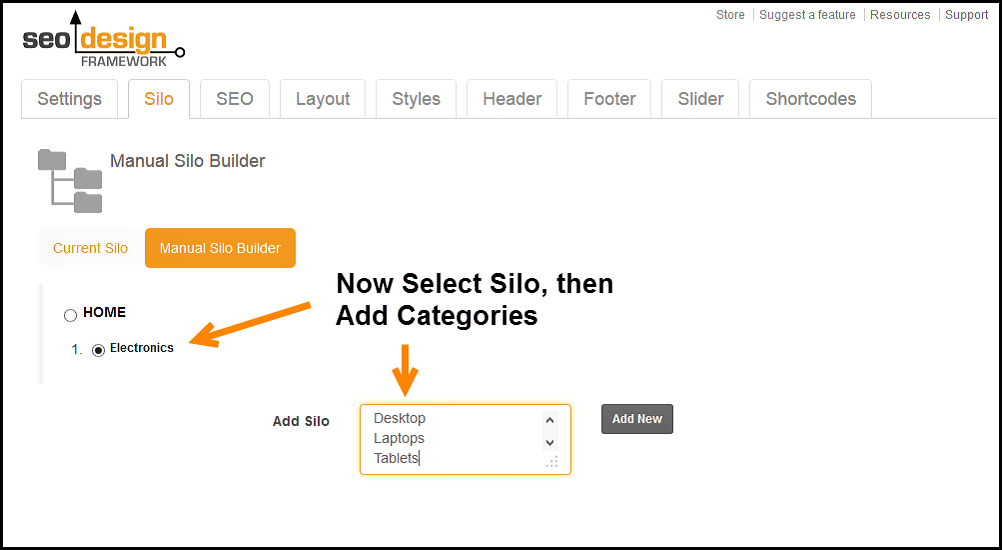Open the Header tab

(x=512, y=99)
